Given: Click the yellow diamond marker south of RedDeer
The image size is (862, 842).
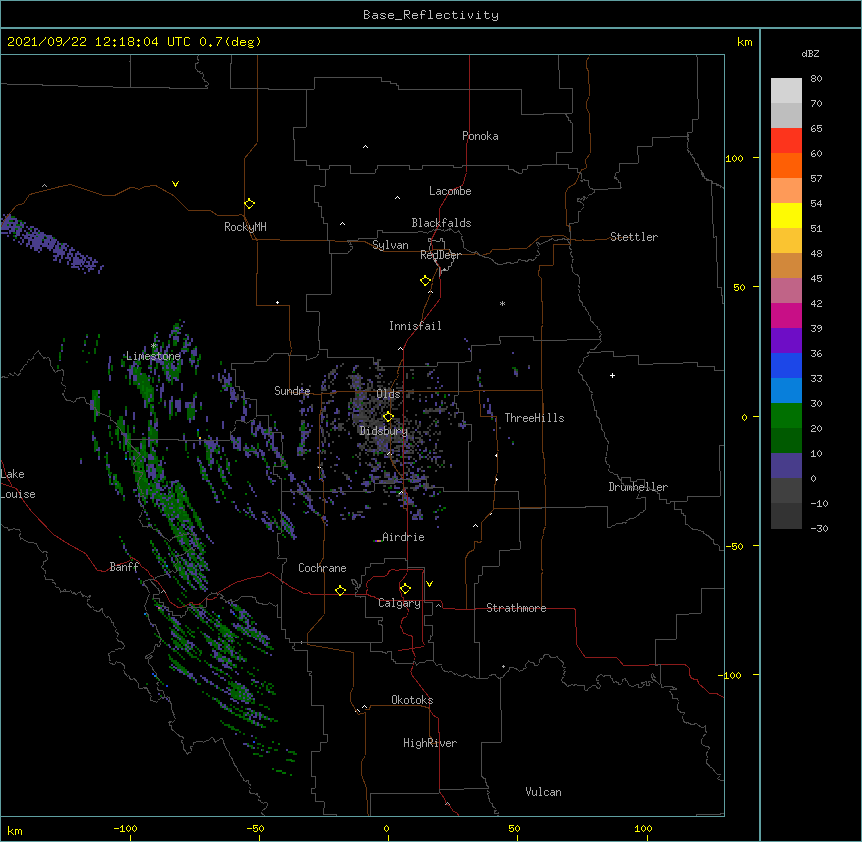Looking at the screenshot, I should [426, 281].
